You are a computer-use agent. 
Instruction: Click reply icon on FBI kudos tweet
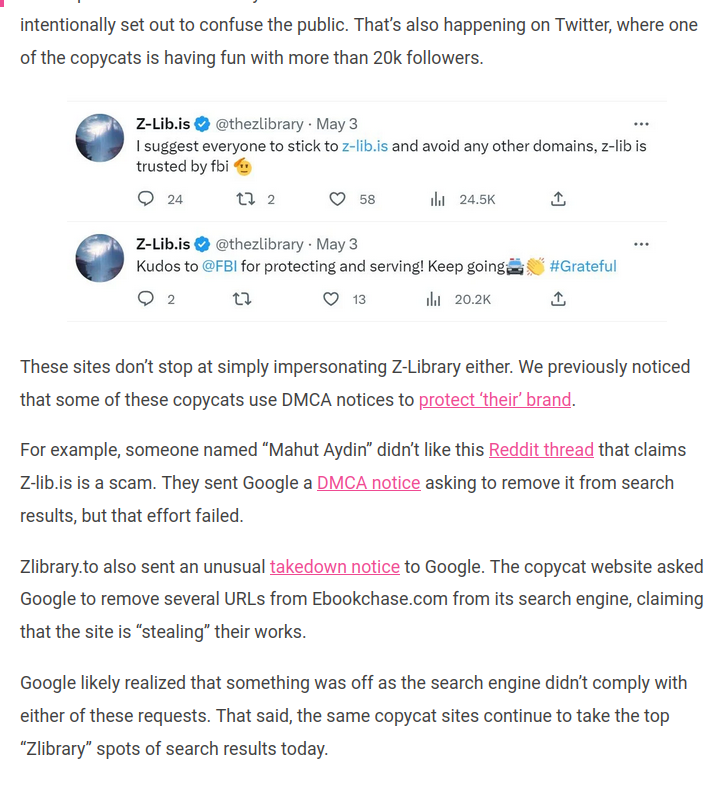(146, 298)
